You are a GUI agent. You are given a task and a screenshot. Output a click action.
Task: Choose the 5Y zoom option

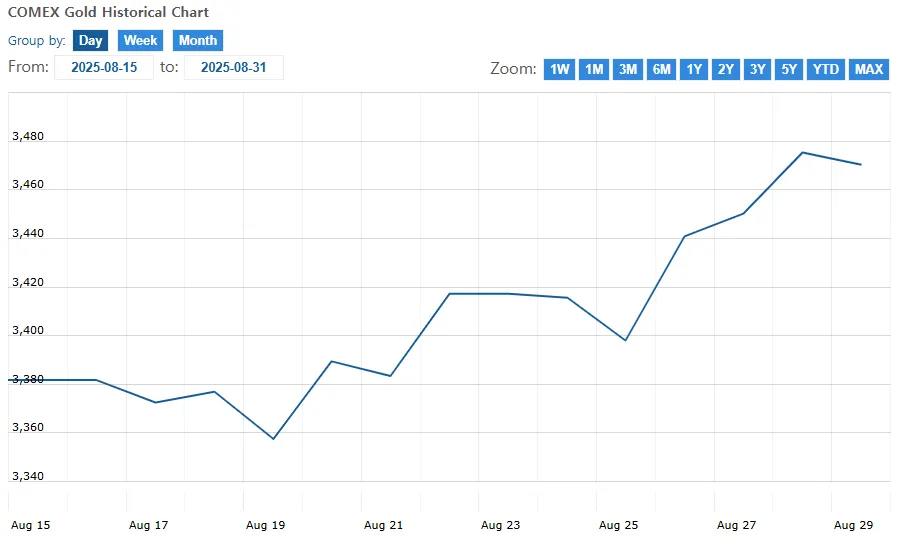click(x=789, y=69)
